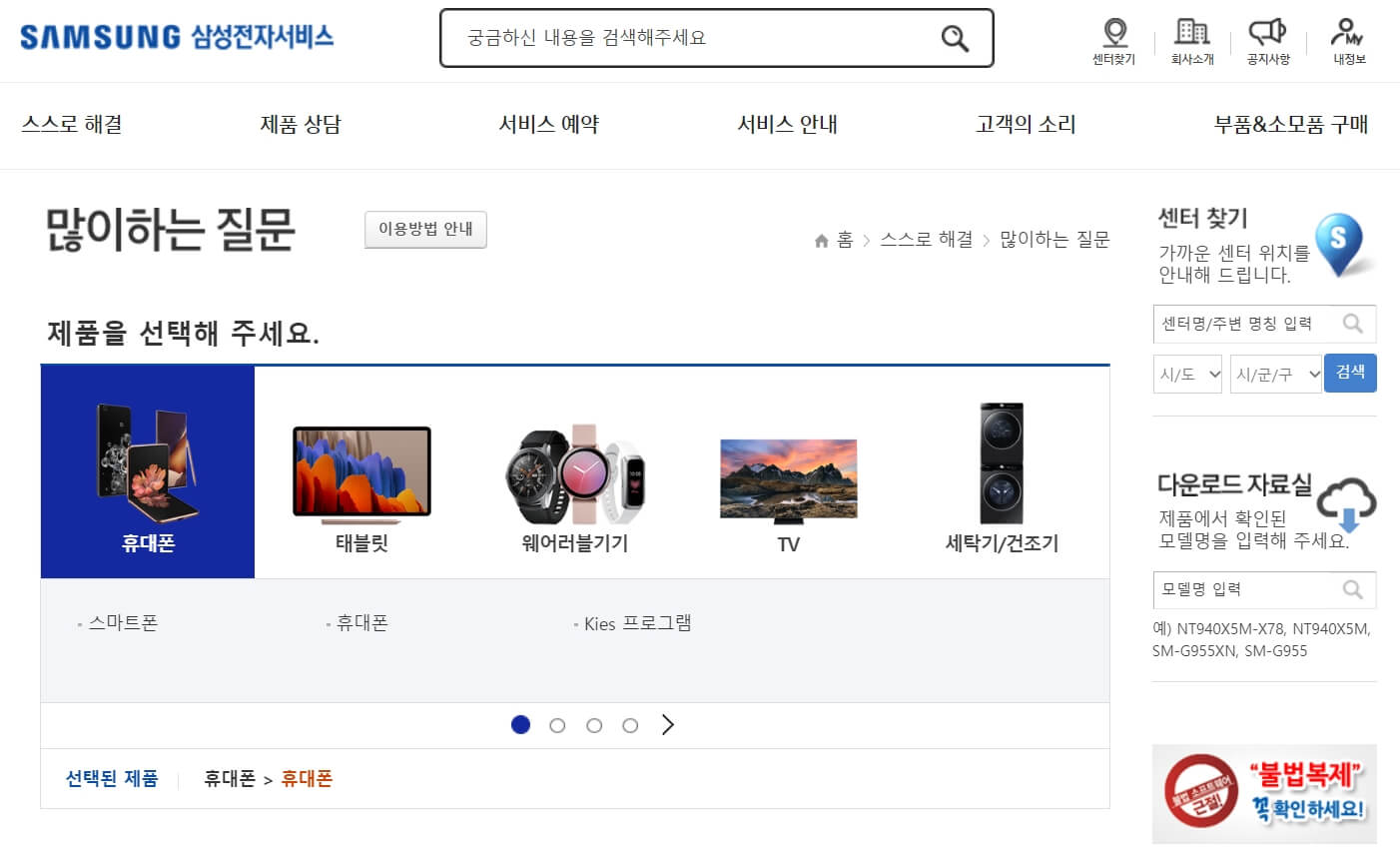Click the search icon beside 센터명/주변 명칭 입력
Screen dimensions: 1400x847
point(1354,324)
